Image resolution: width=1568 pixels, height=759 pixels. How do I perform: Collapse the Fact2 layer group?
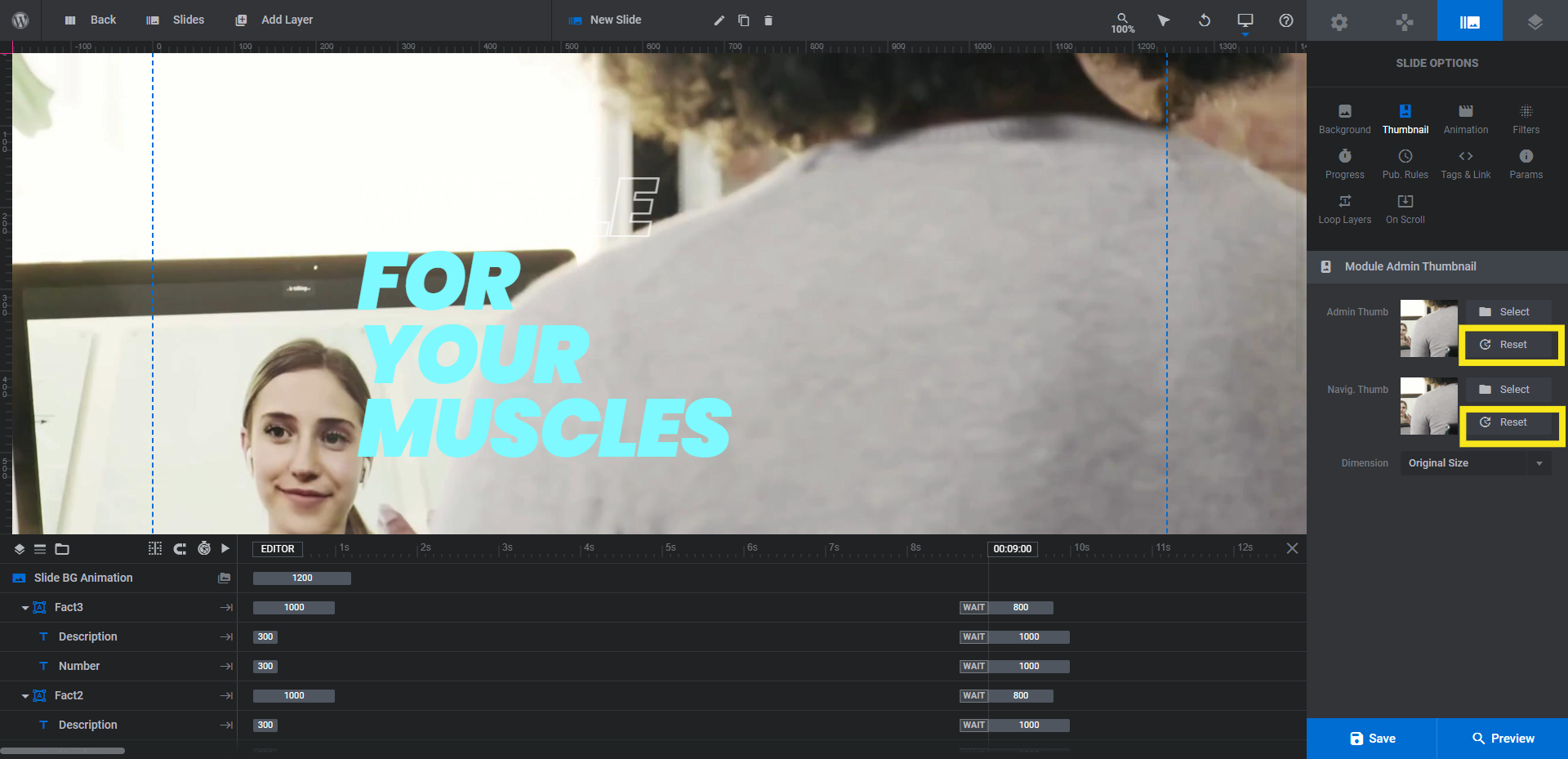pos(25,696)
